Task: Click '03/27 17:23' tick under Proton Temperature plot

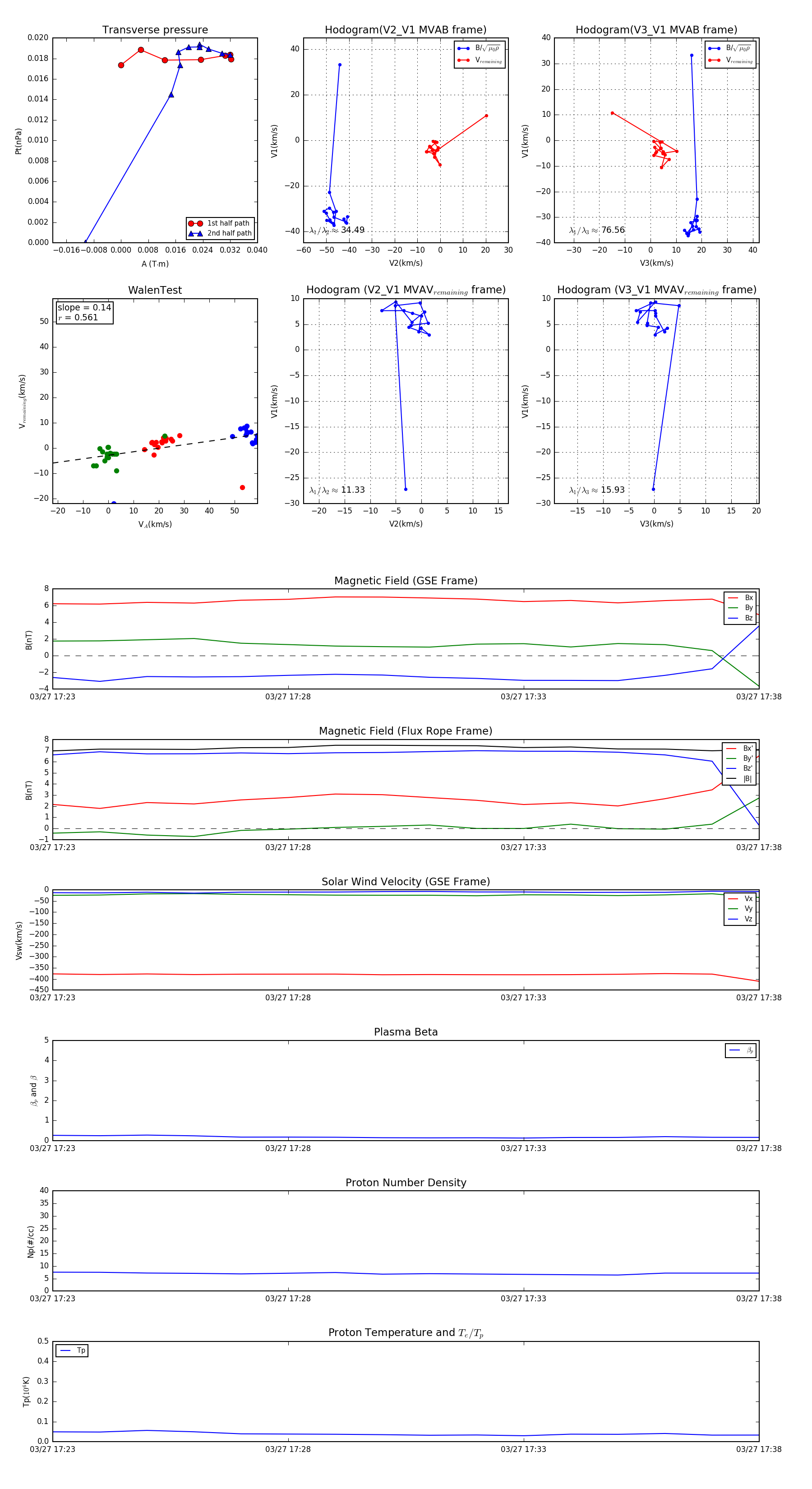Action: click(x=53, y=1449)
